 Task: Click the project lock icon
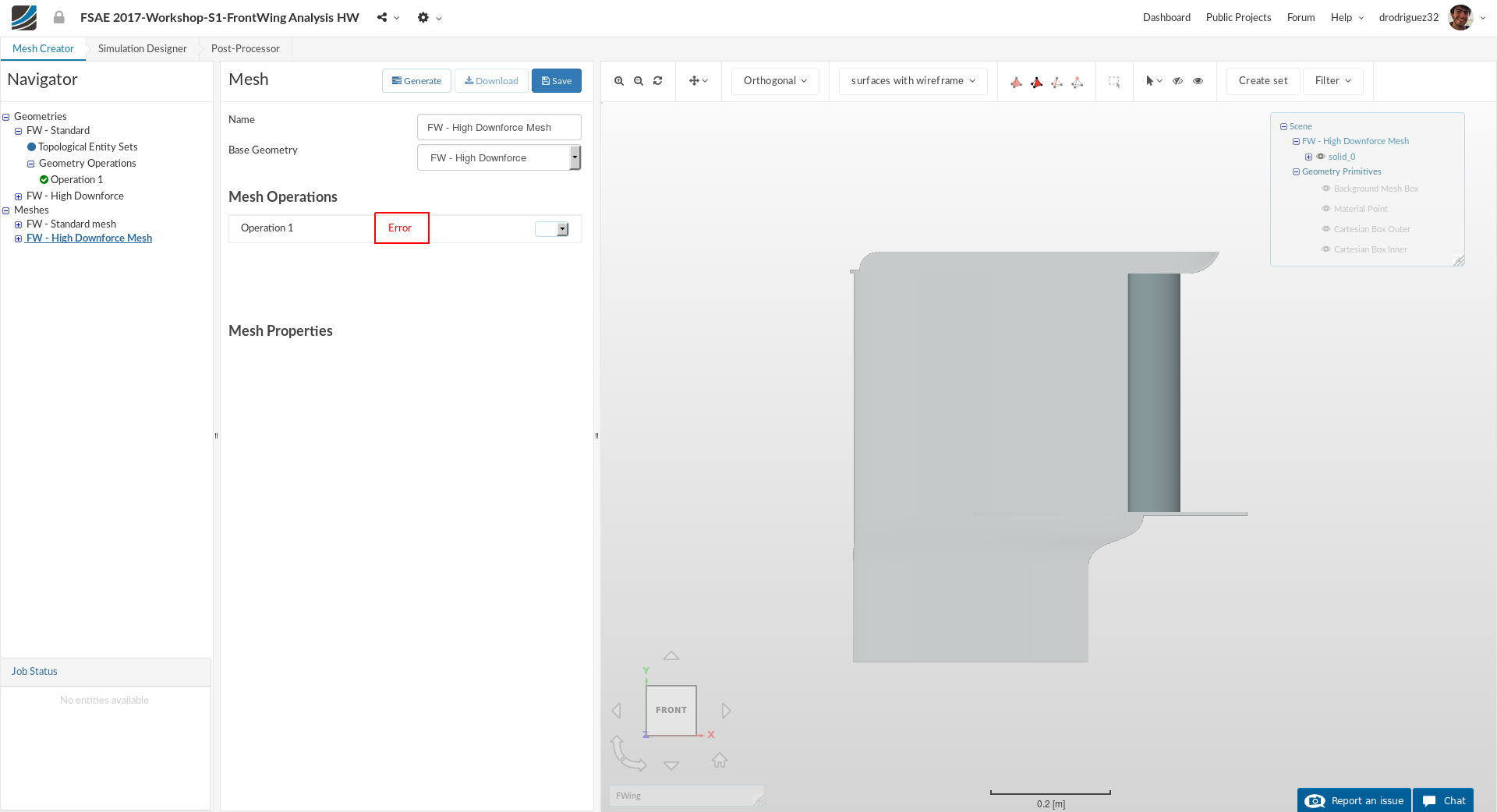click(58, 17)
